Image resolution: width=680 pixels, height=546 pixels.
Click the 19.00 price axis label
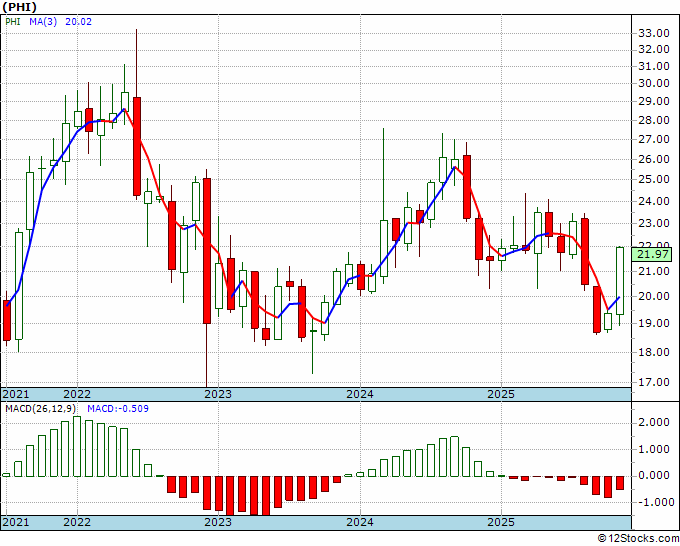click(654, 323)
